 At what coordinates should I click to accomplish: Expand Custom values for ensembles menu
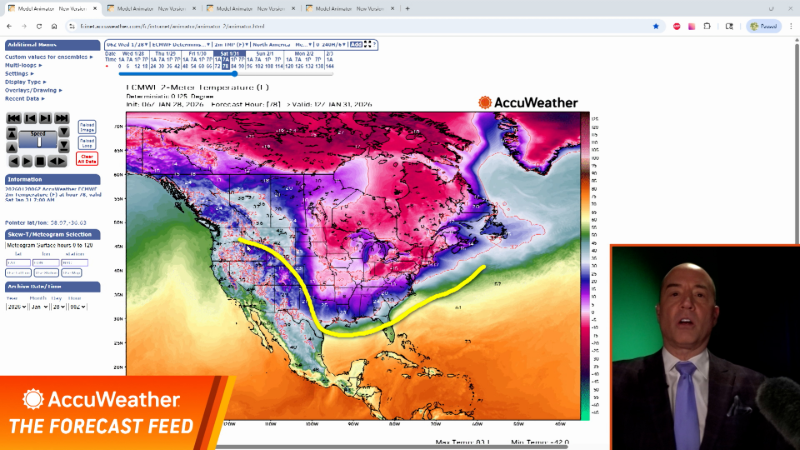[49, 57]
